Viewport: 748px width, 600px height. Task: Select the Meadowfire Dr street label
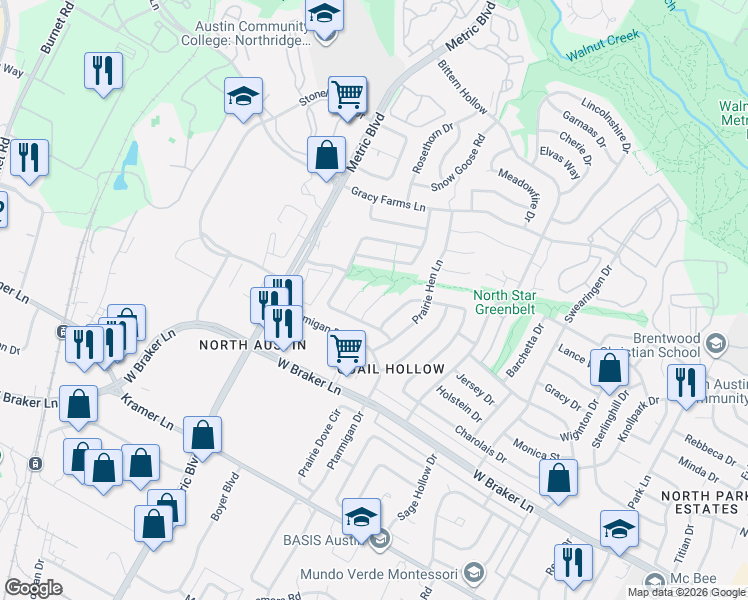517,194
